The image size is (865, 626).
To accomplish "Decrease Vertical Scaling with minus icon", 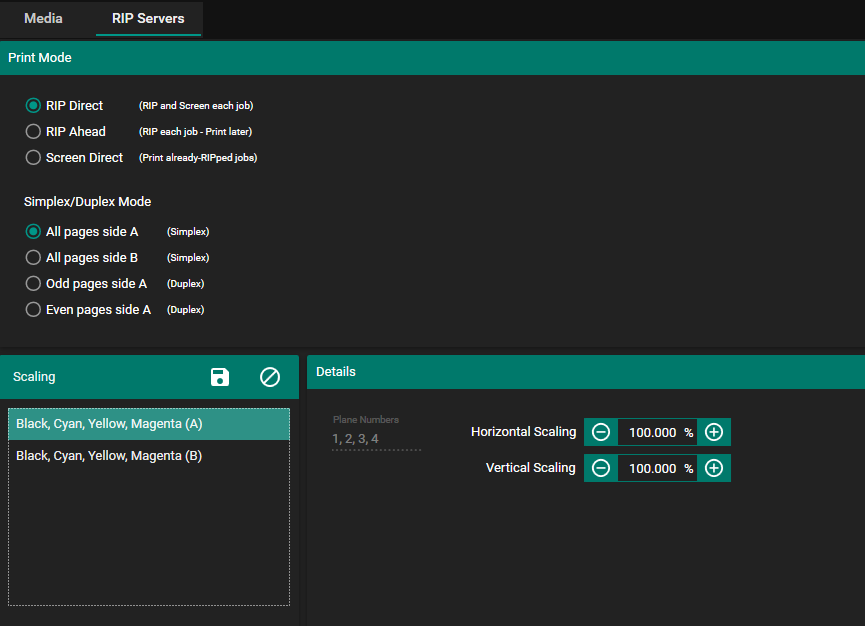I will point(601,468).
